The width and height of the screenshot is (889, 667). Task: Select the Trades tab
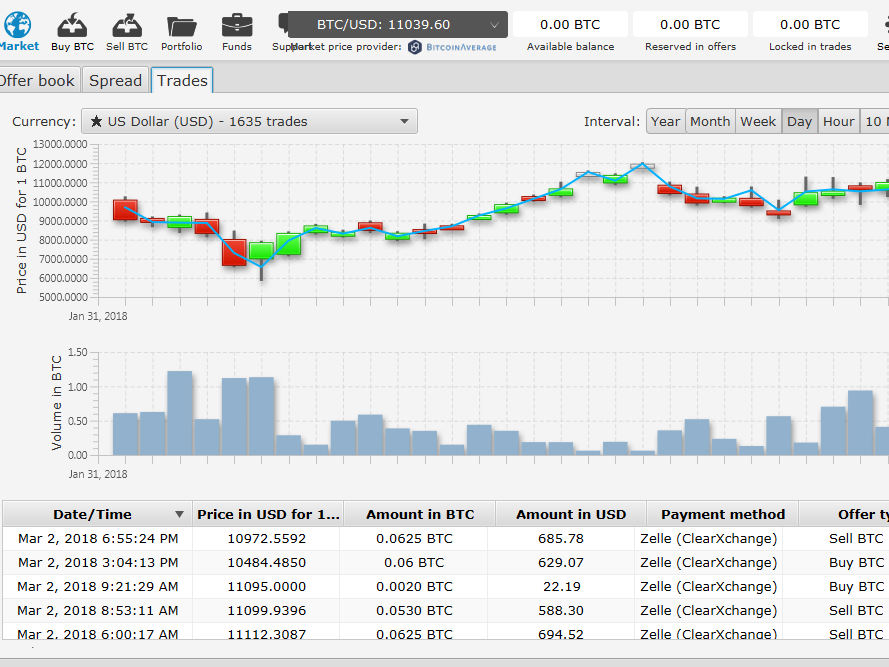click(182, 81)
